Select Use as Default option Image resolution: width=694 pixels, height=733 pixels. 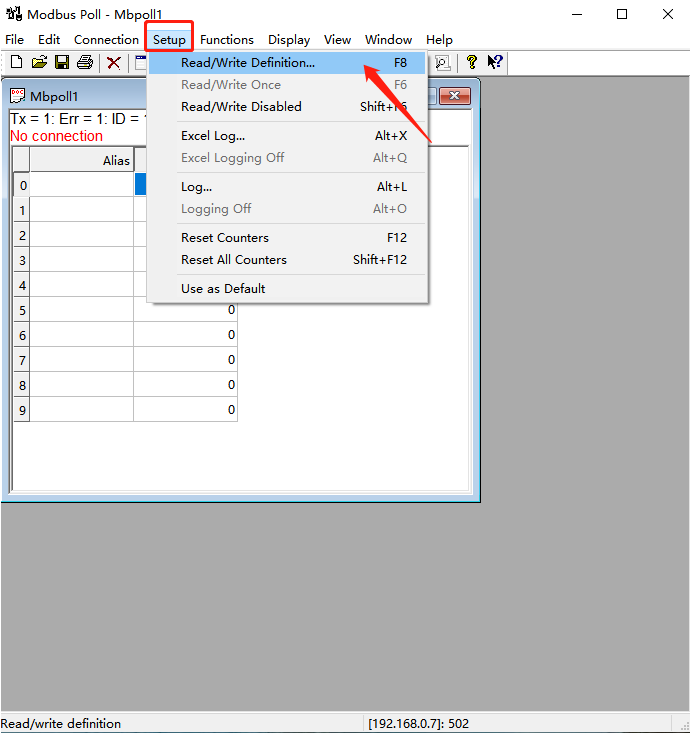coord(223,289)
